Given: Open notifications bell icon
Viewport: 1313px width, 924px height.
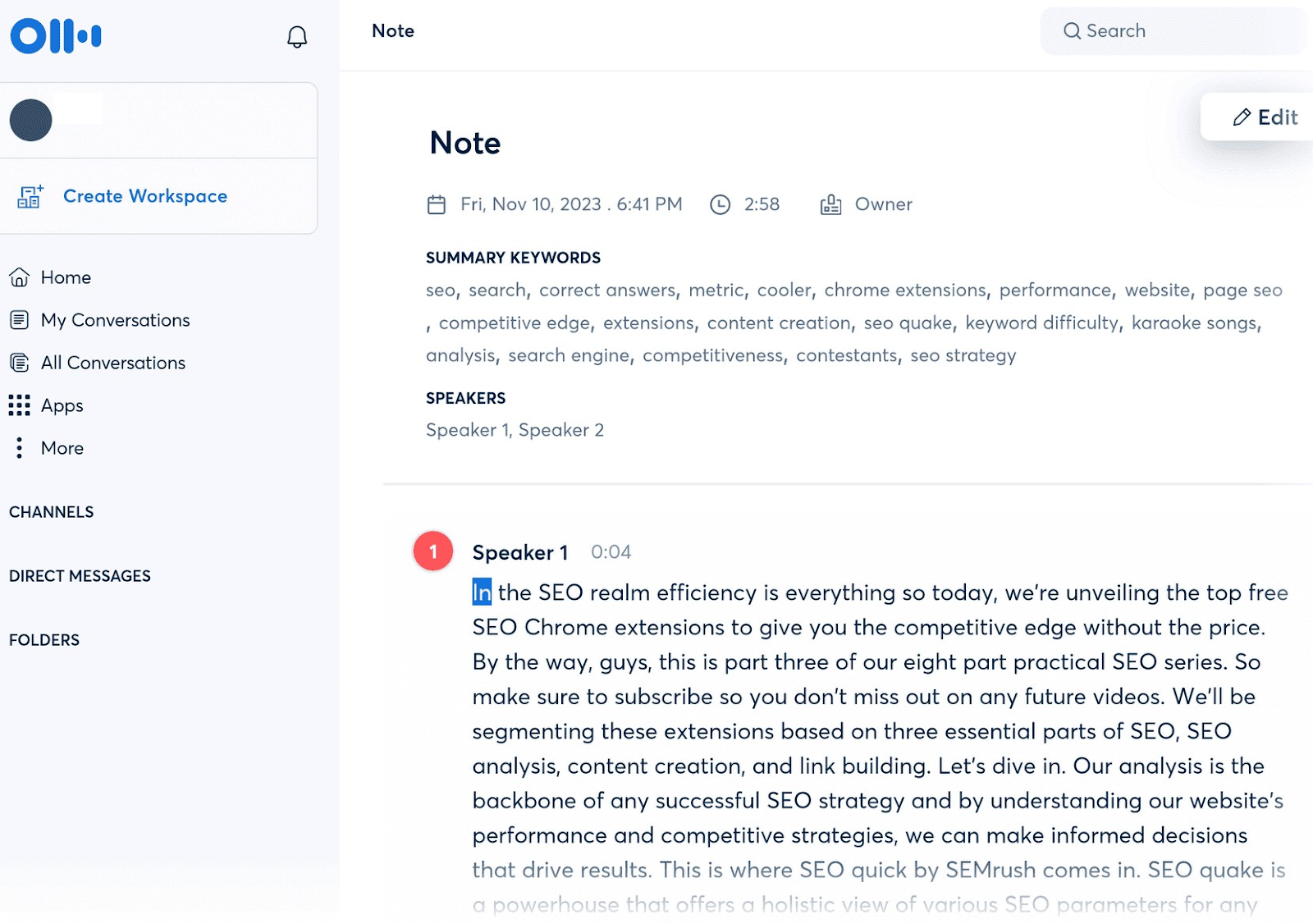Looking at the screenshot, I should tap(297, 37).
